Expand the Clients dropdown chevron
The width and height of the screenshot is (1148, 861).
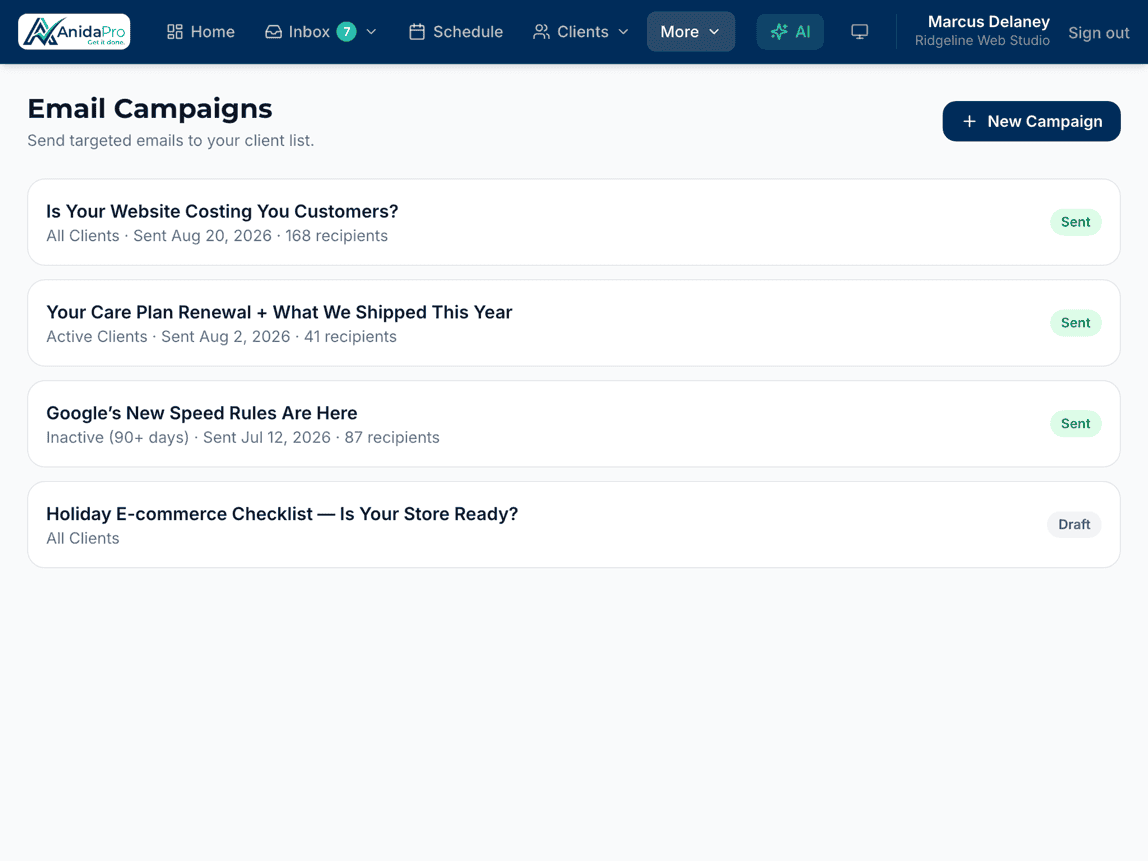pyautogui.click(x=624, y=31)
